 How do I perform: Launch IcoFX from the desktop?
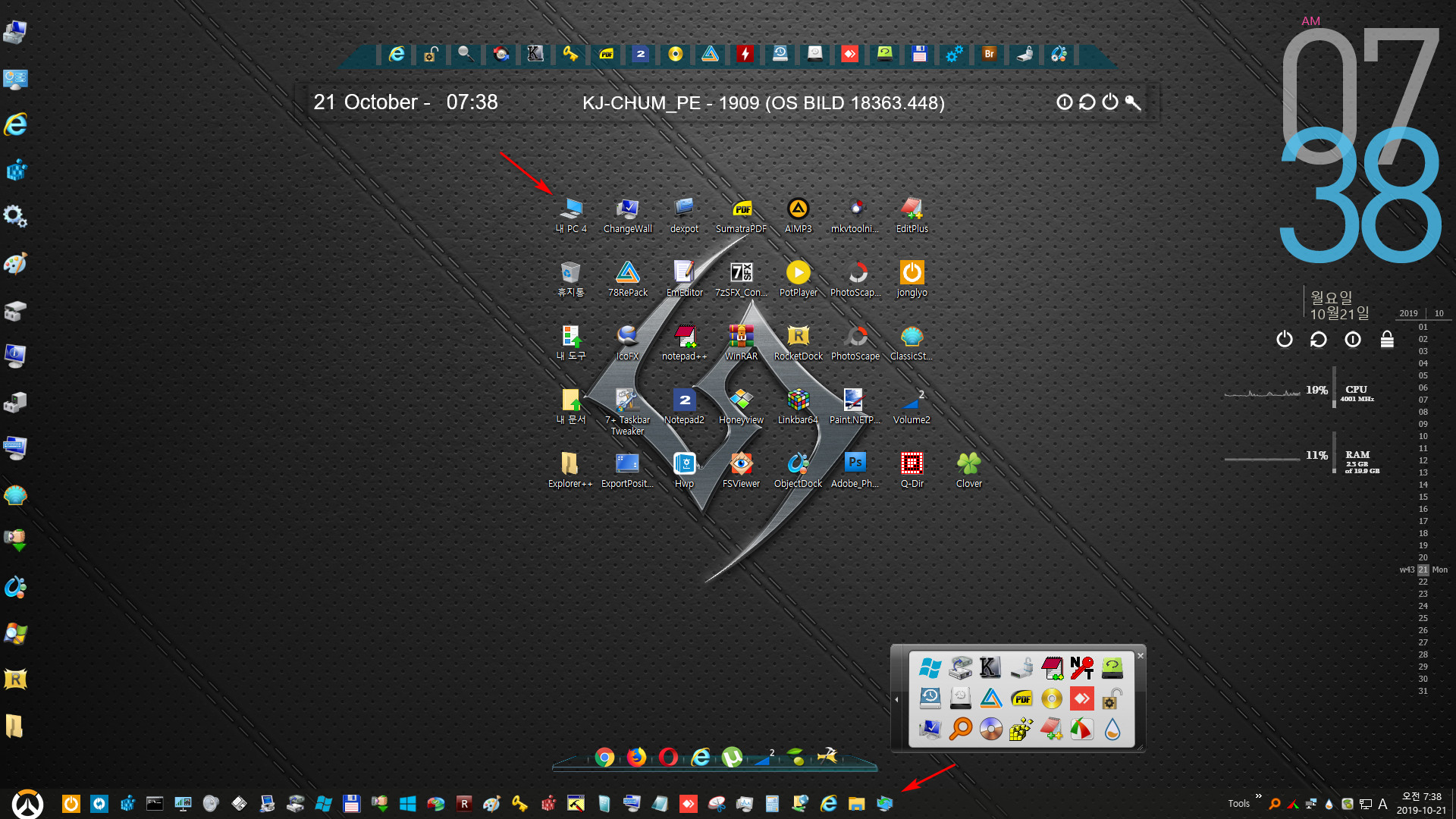pos(627,343)
